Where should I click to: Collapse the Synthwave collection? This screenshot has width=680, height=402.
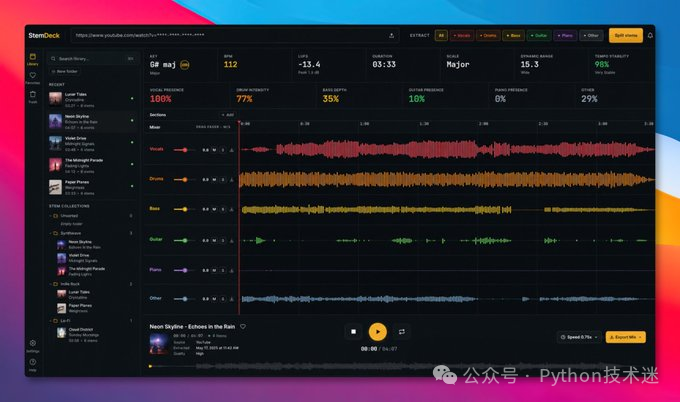tap(50, 233)
